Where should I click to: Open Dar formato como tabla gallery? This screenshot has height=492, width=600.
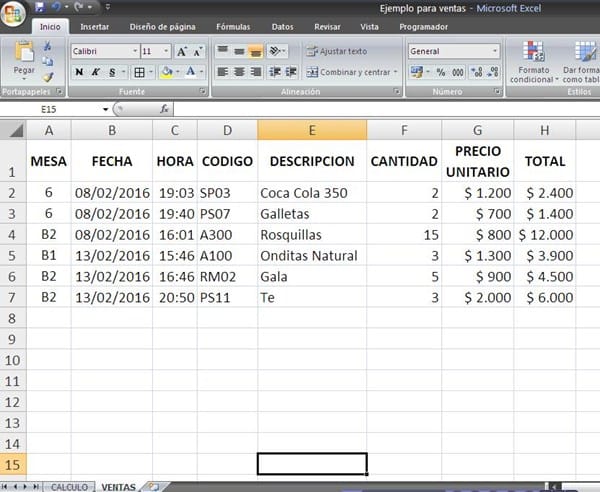point(582,62)
